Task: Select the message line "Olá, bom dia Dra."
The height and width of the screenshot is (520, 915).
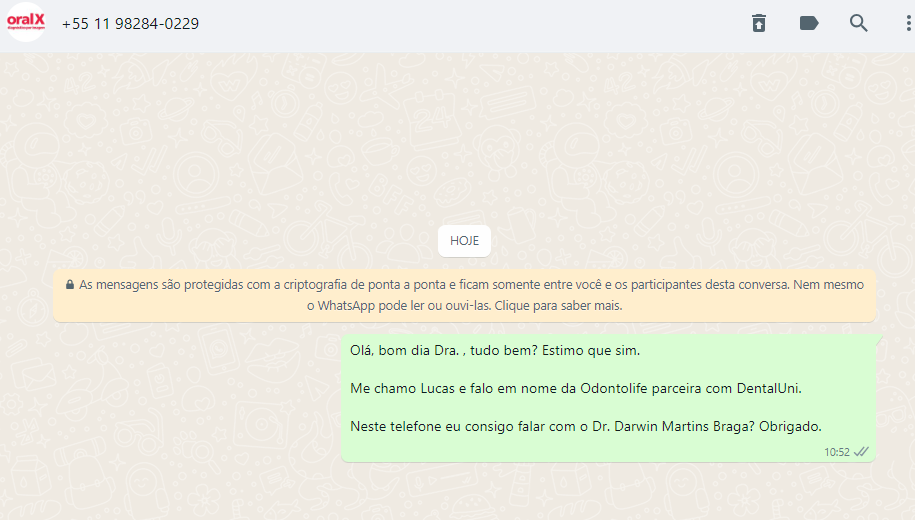Action: [495, 350]
